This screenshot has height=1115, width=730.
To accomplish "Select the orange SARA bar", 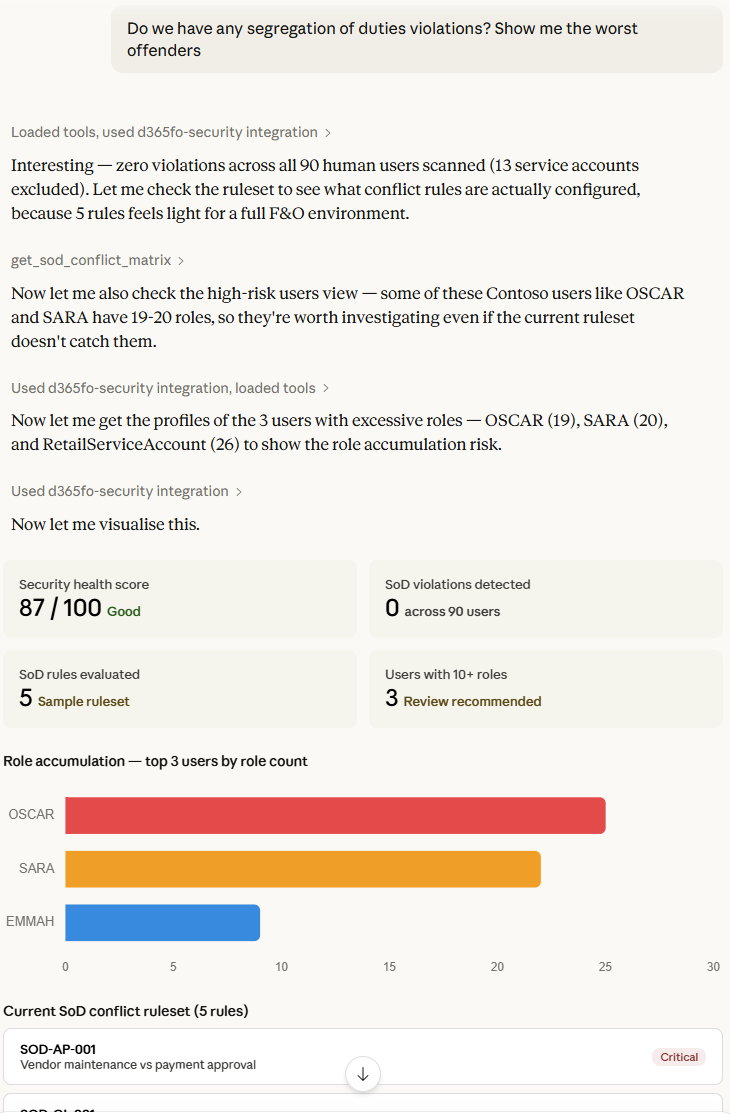I will [302, 869].
